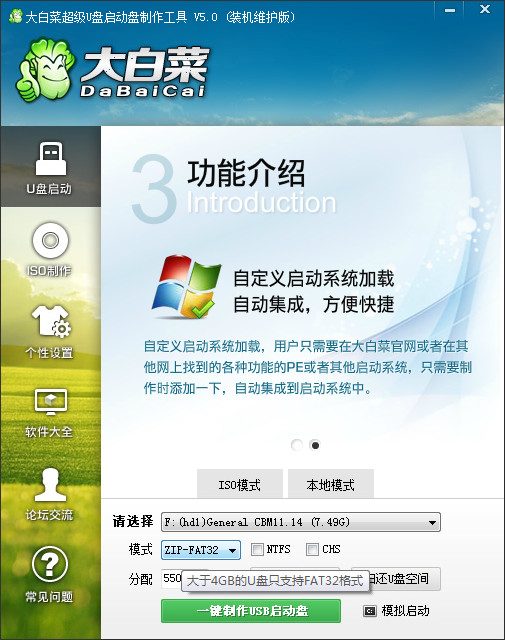Open 个性设置 shirt-and-gear icon
This screenshot has height=640, width=505.
point(51,322)
